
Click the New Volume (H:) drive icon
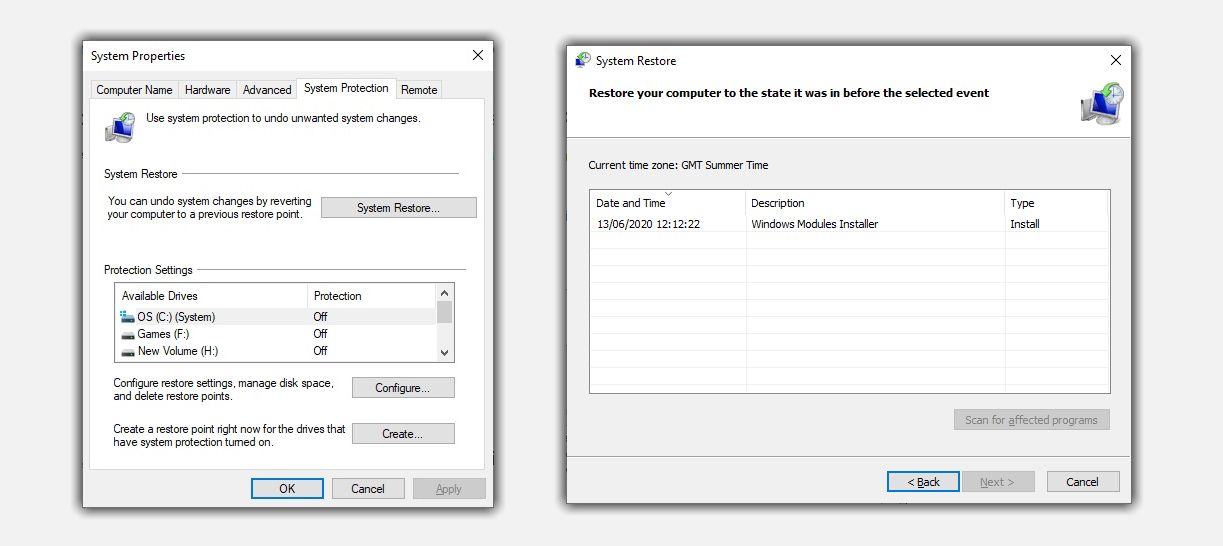(x=127, y=351)
